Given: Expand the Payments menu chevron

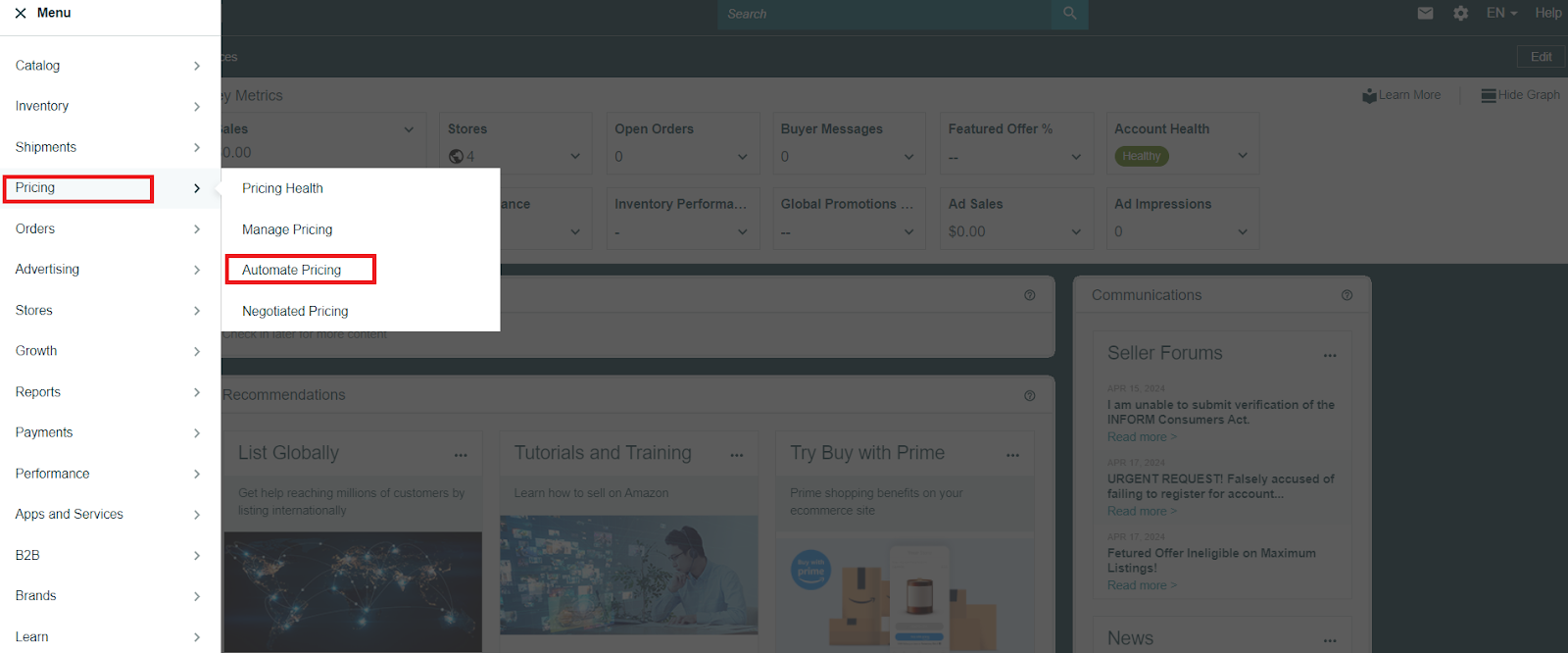Looking at the screenshot, I should pos(197,432).
